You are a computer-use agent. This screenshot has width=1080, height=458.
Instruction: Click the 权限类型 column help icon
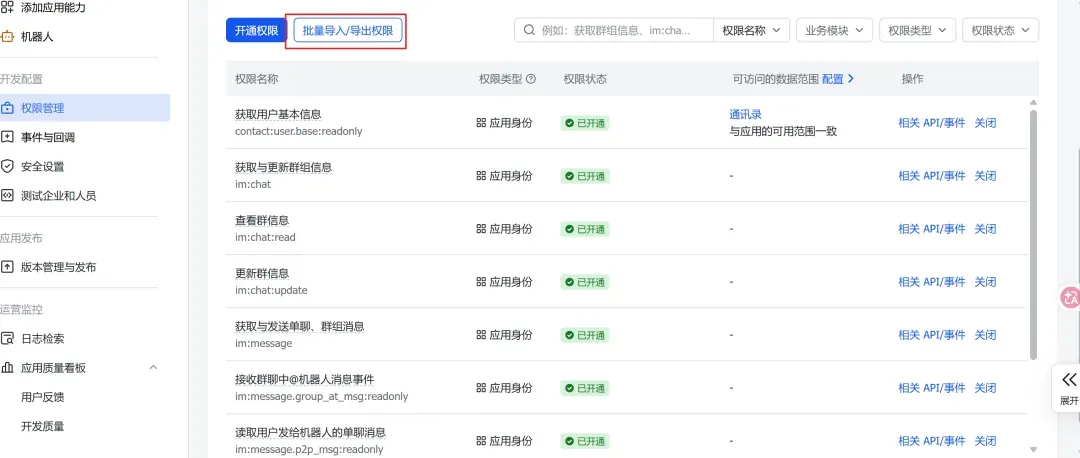tap(531, 79)
